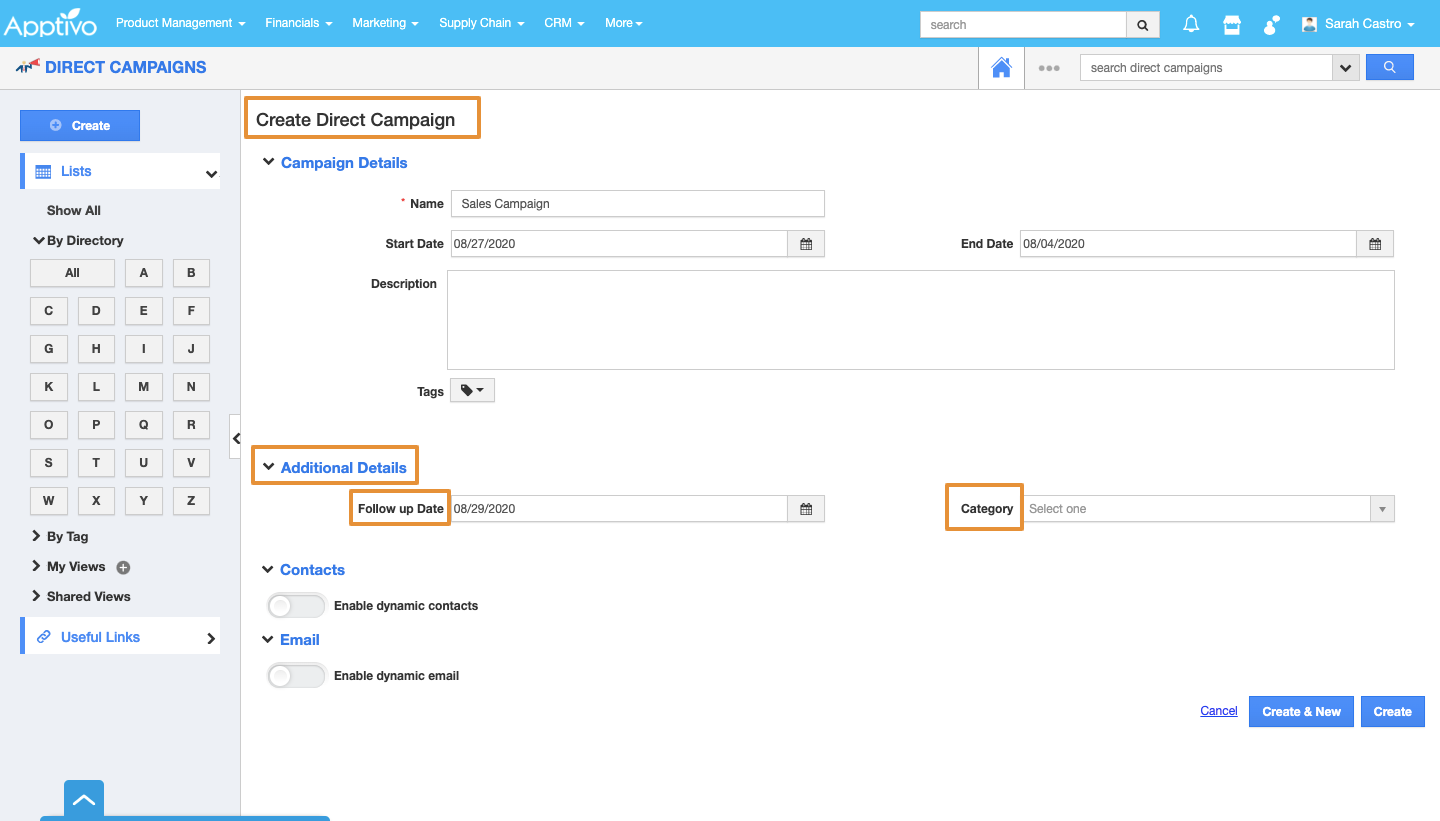Open the Marketing menu

(385, 23)
